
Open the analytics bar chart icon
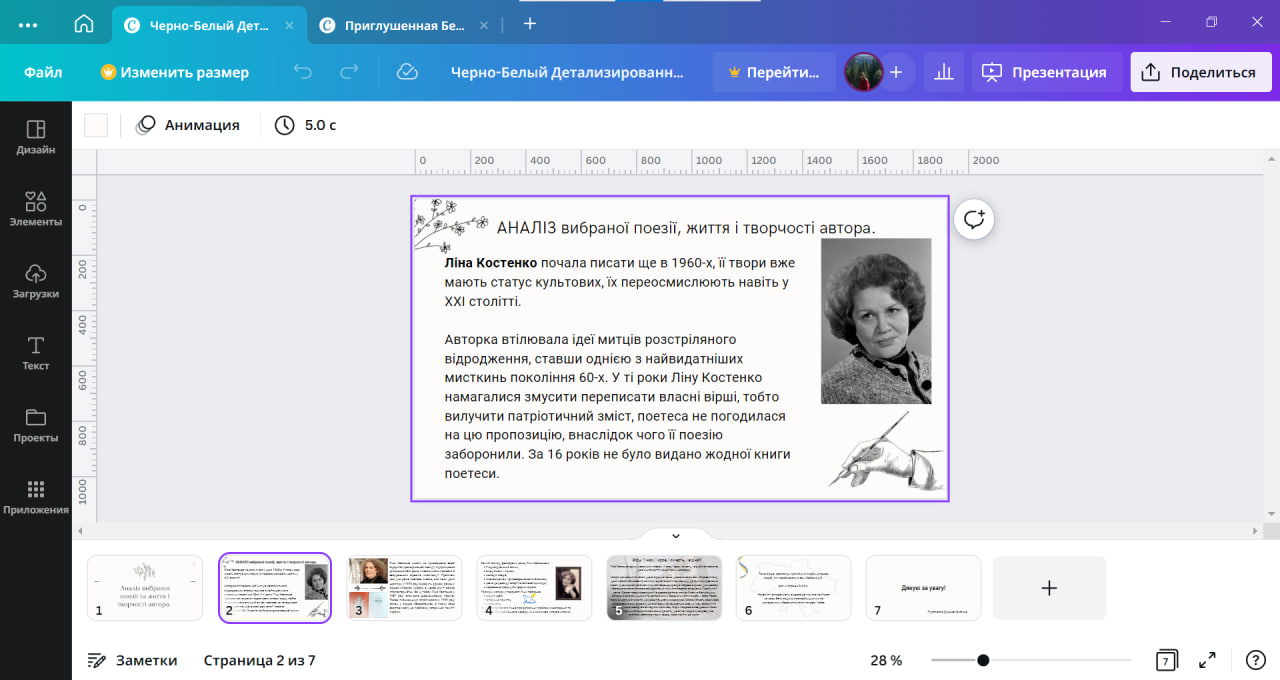point(943,72)
